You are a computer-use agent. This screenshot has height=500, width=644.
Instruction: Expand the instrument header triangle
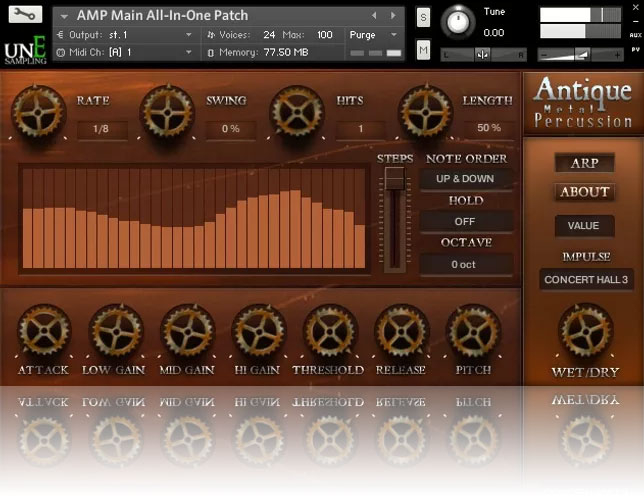(x=64, y=16)
